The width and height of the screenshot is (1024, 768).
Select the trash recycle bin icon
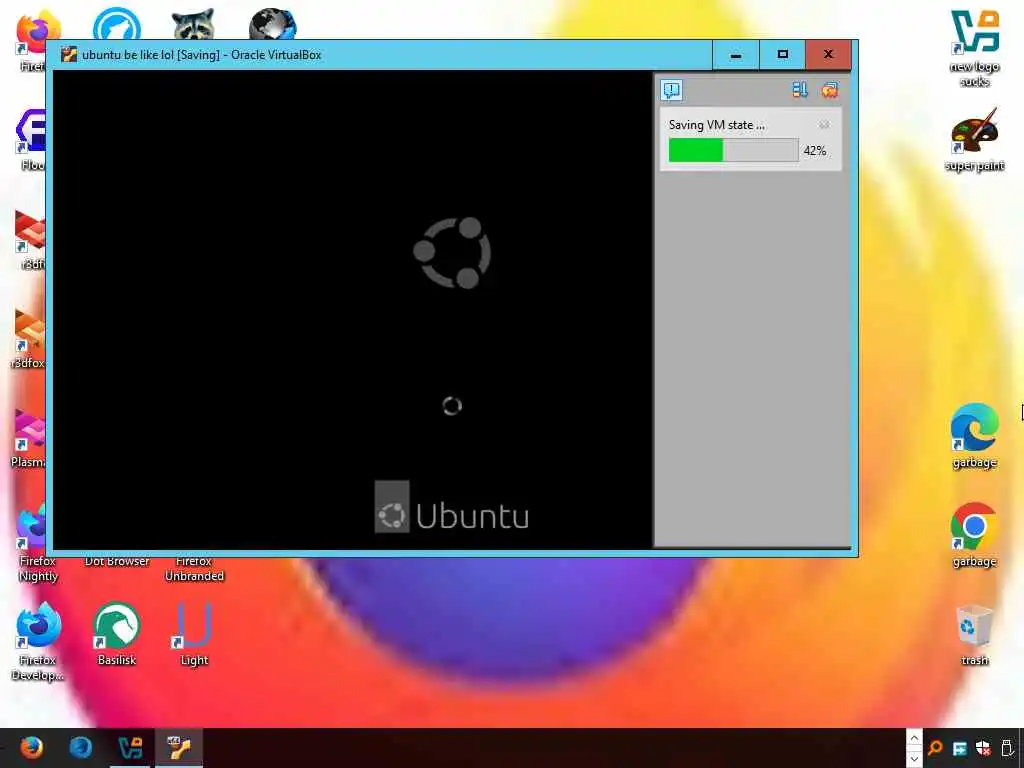coord(974,635)
